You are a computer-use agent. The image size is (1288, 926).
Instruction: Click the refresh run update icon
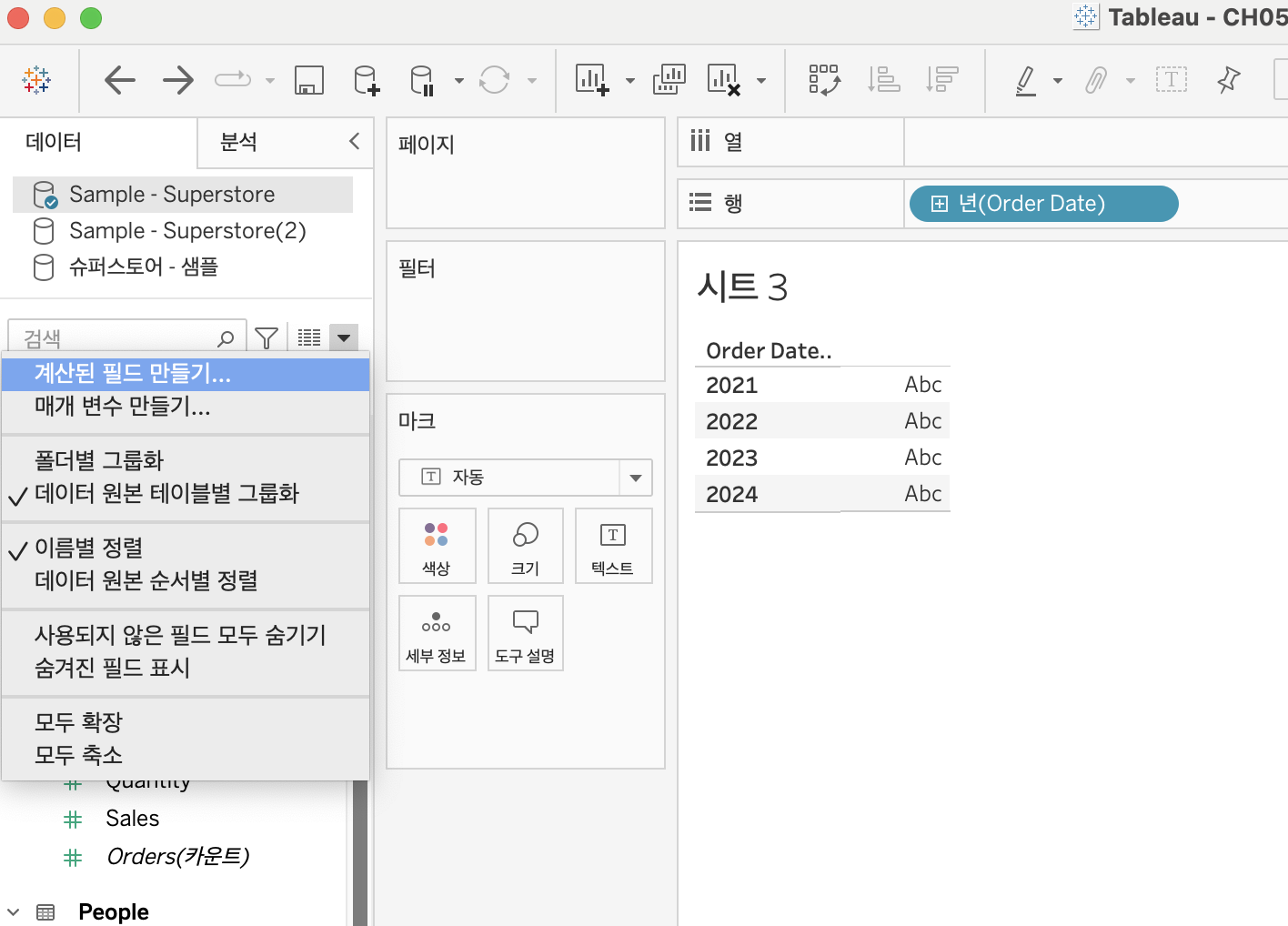click(495, 80)
